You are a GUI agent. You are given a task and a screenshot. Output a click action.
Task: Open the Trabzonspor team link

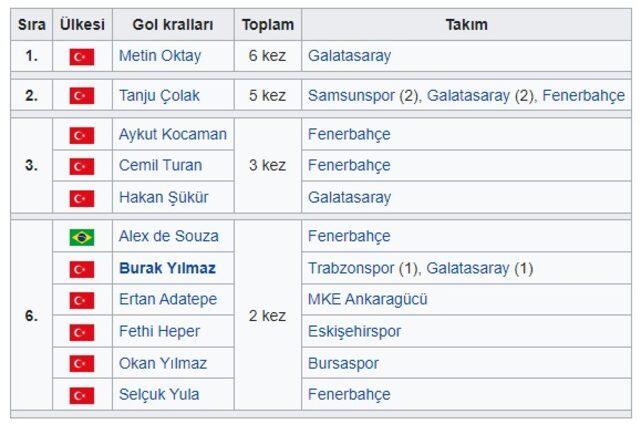351,269
